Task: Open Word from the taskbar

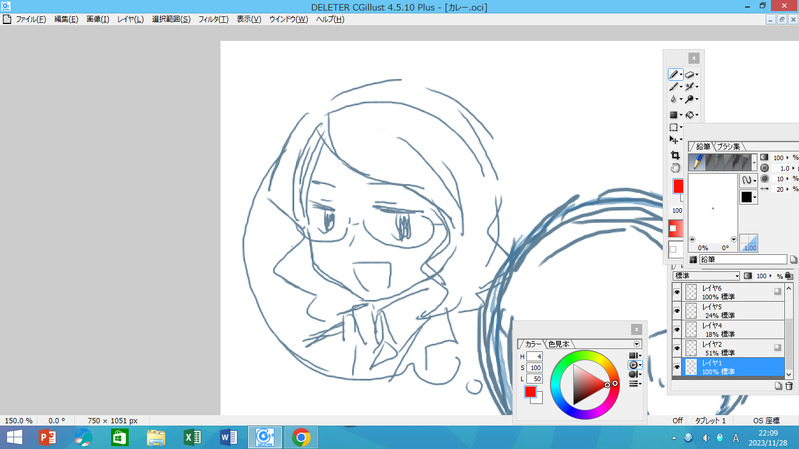Action: click(x=228, y=437)
